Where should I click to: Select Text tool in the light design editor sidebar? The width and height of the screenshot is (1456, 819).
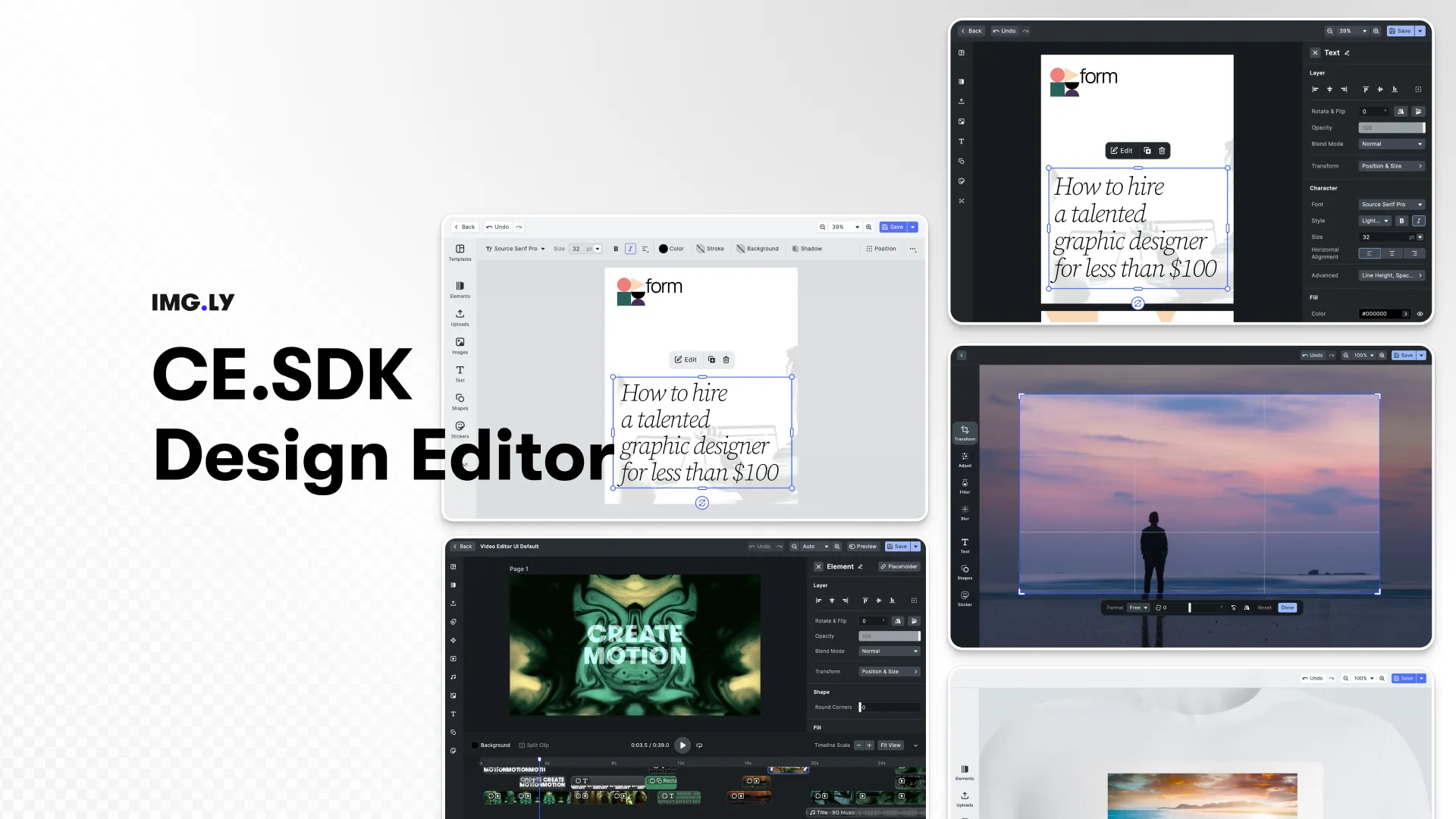pos(460,374)
